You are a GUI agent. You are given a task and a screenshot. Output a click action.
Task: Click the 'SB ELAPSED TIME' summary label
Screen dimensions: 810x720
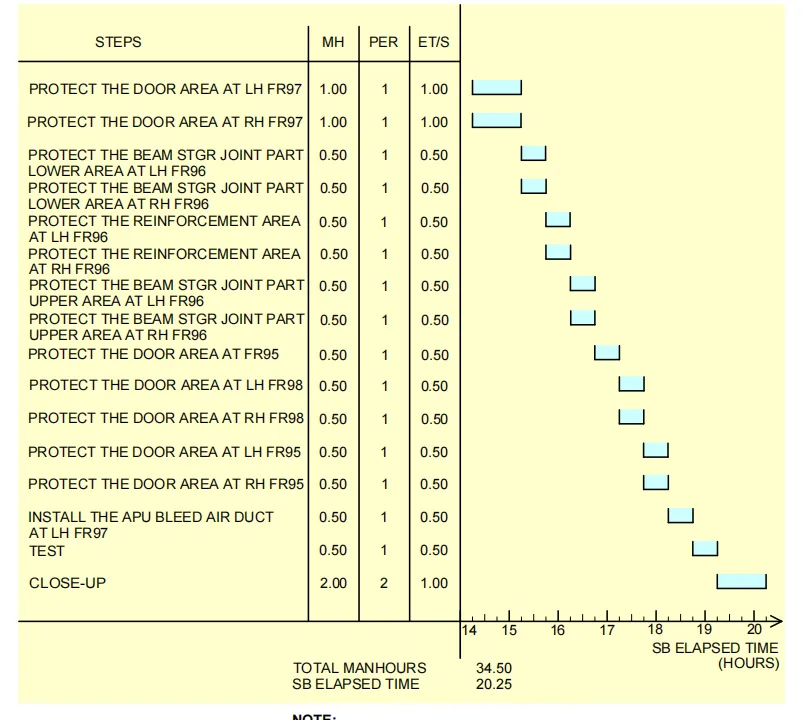356,684
